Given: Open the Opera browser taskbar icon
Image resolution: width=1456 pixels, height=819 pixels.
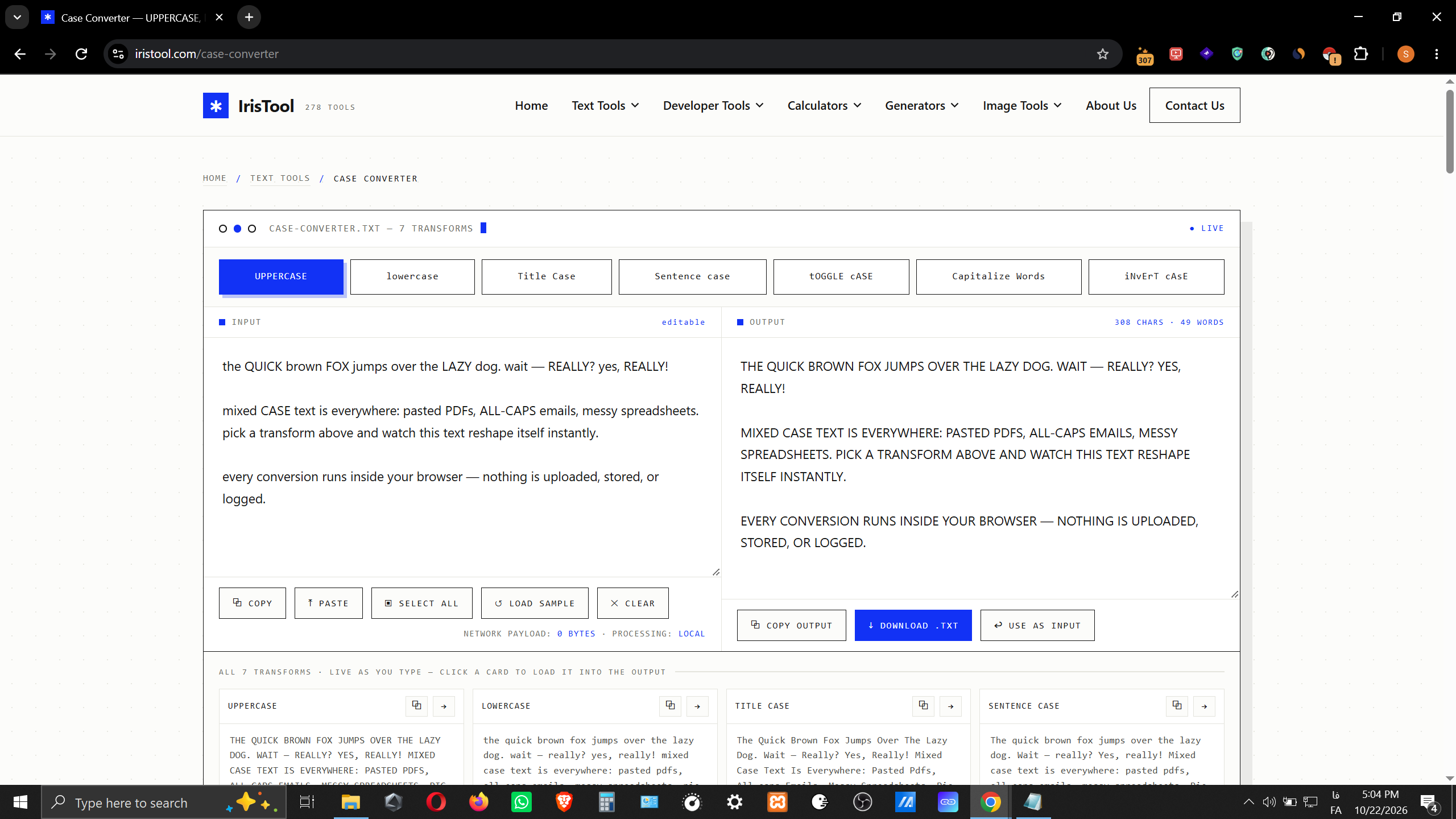Looking at the screenshot, I should (436, 803).
